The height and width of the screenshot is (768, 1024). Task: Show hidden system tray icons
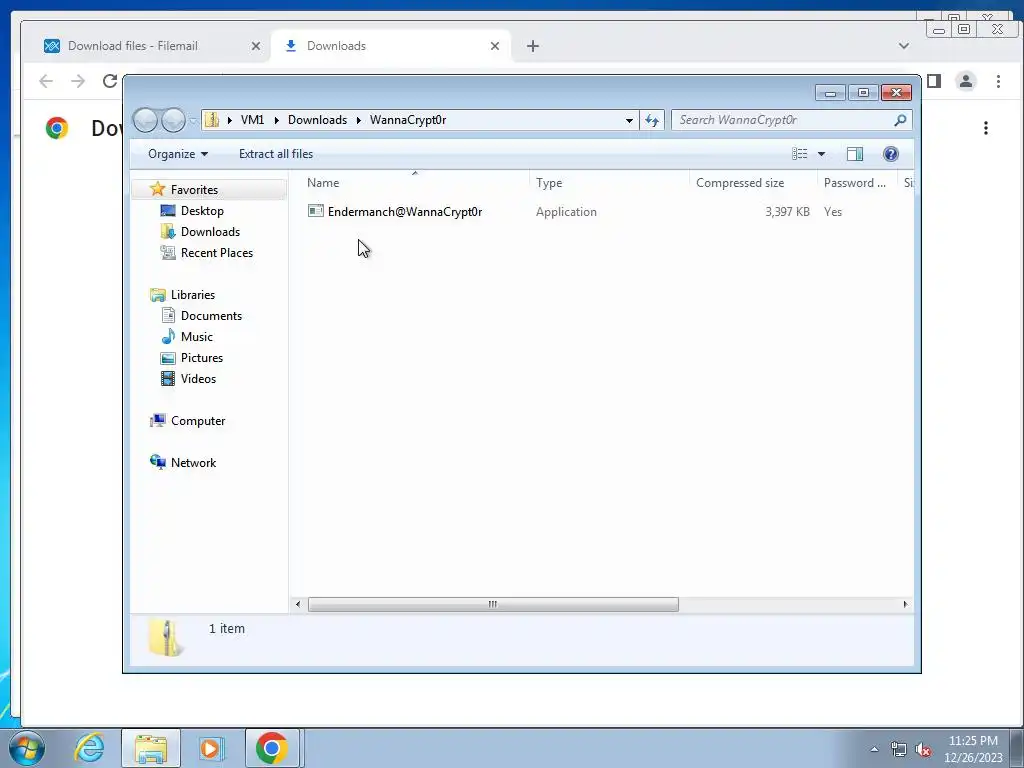(874, 749)
